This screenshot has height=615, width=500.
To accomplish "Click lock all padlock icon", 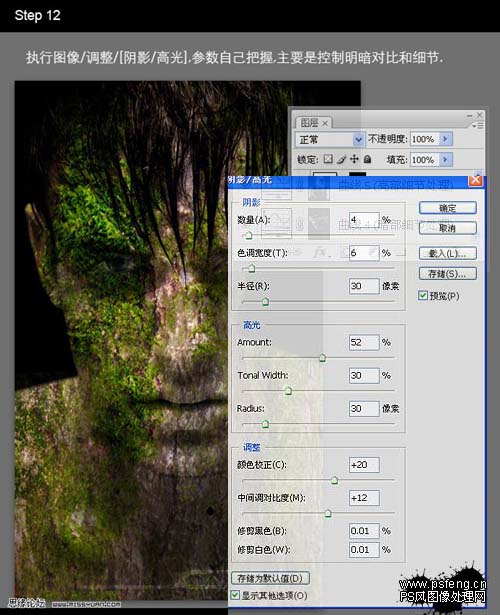I will [x=367, y=159].
